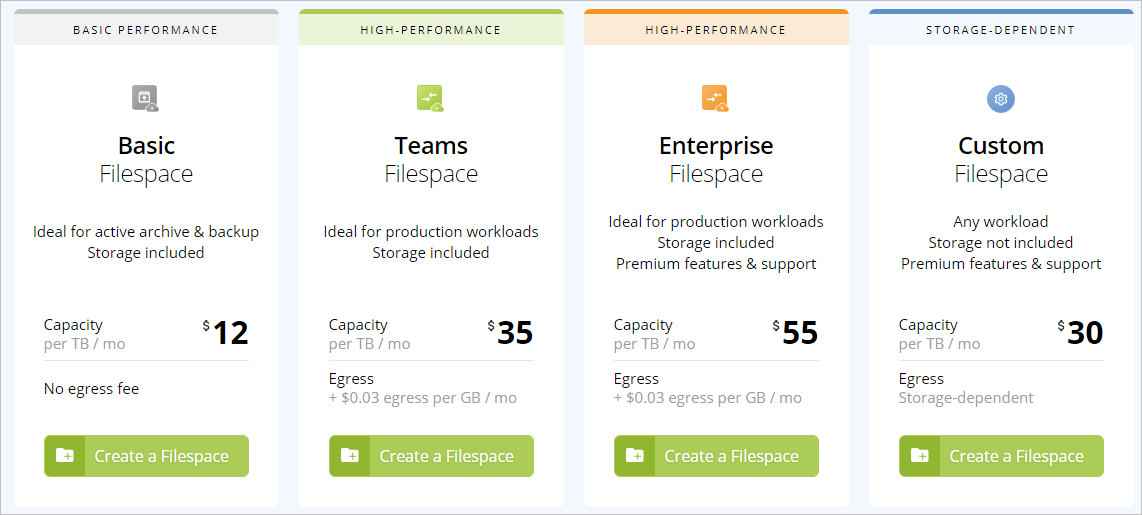
Task: Click the Storage-dependent egress text on Custom
Action: (x=966, y=398)
